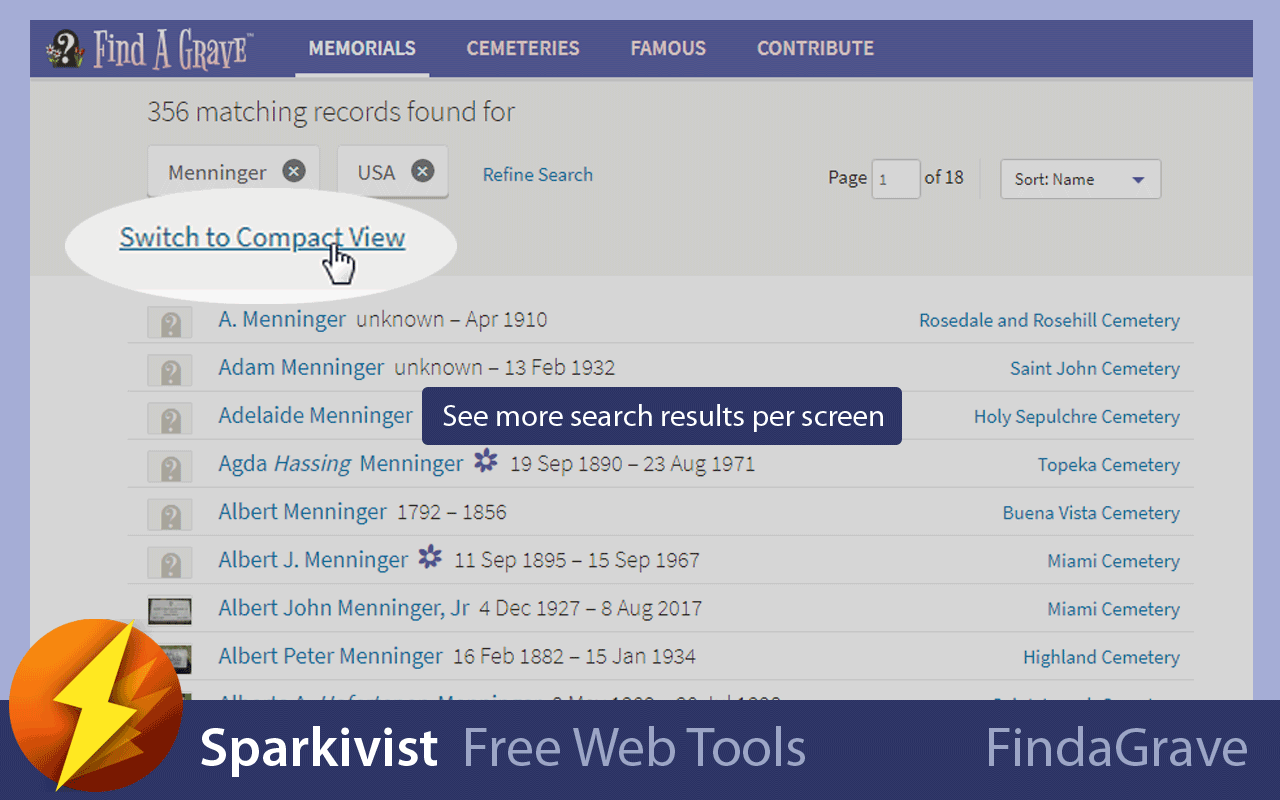Open Adelaide Menninger memorial
1280x800 pixels.
pos(316,416)
